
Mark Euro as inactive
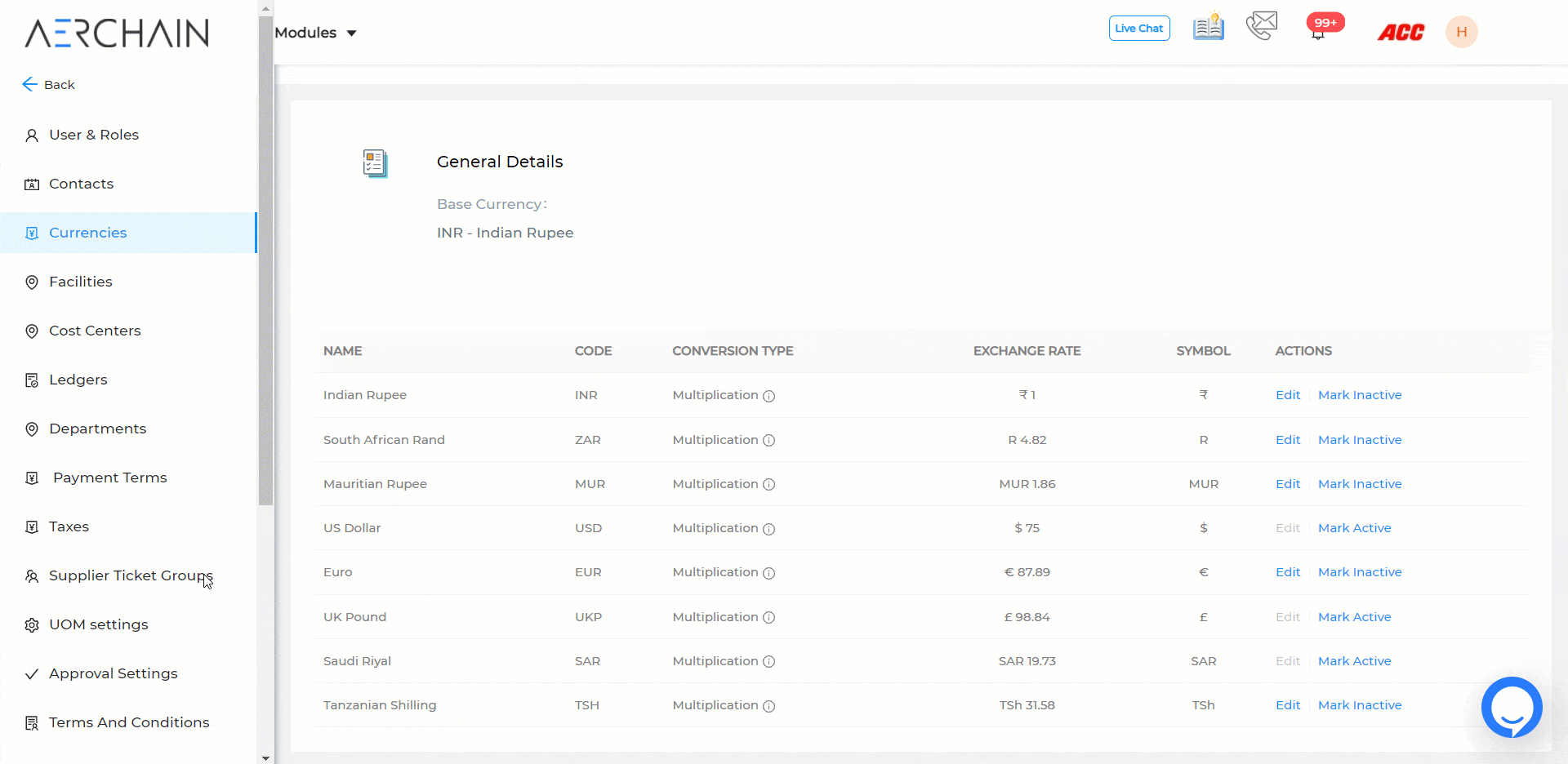(1360, 572)
